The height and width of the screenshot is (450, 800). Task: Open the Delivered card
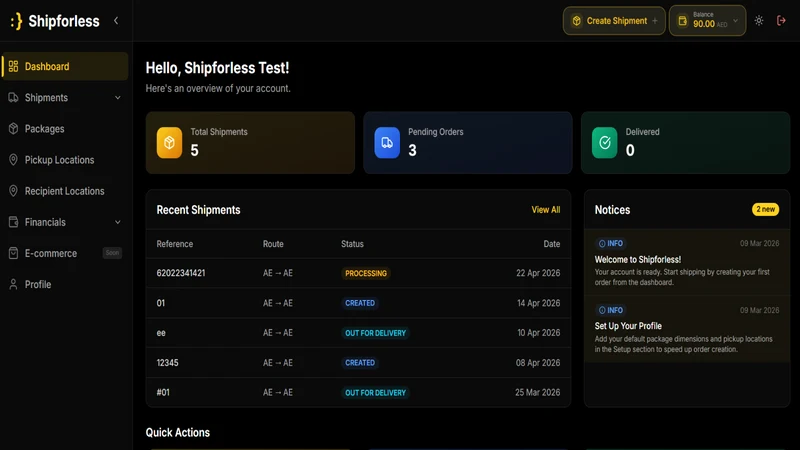686,143
